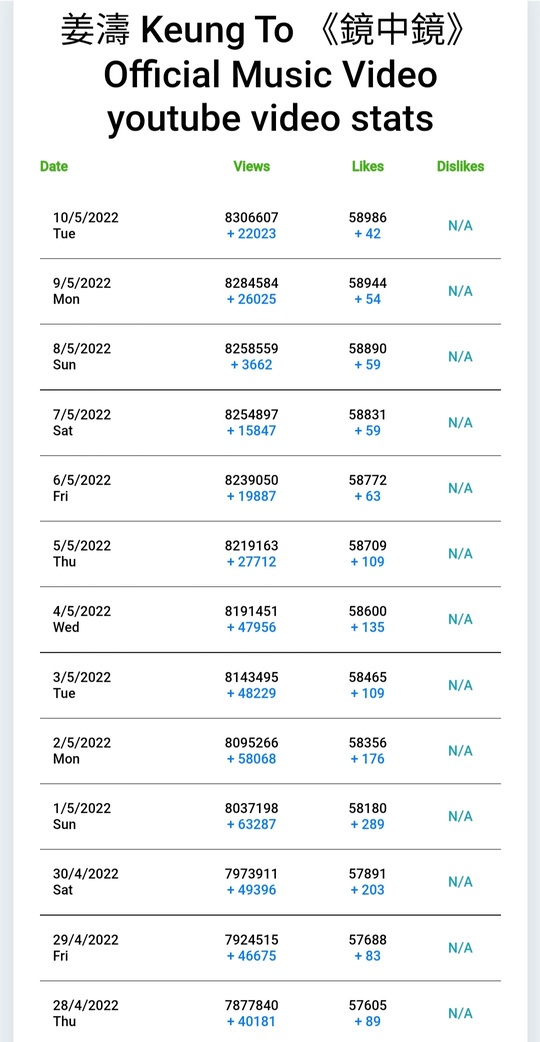This screenshot has height=1042, width=540.
Task: Click N/A dislikes for 6/5/2022
Action: (x=460, y=488)
